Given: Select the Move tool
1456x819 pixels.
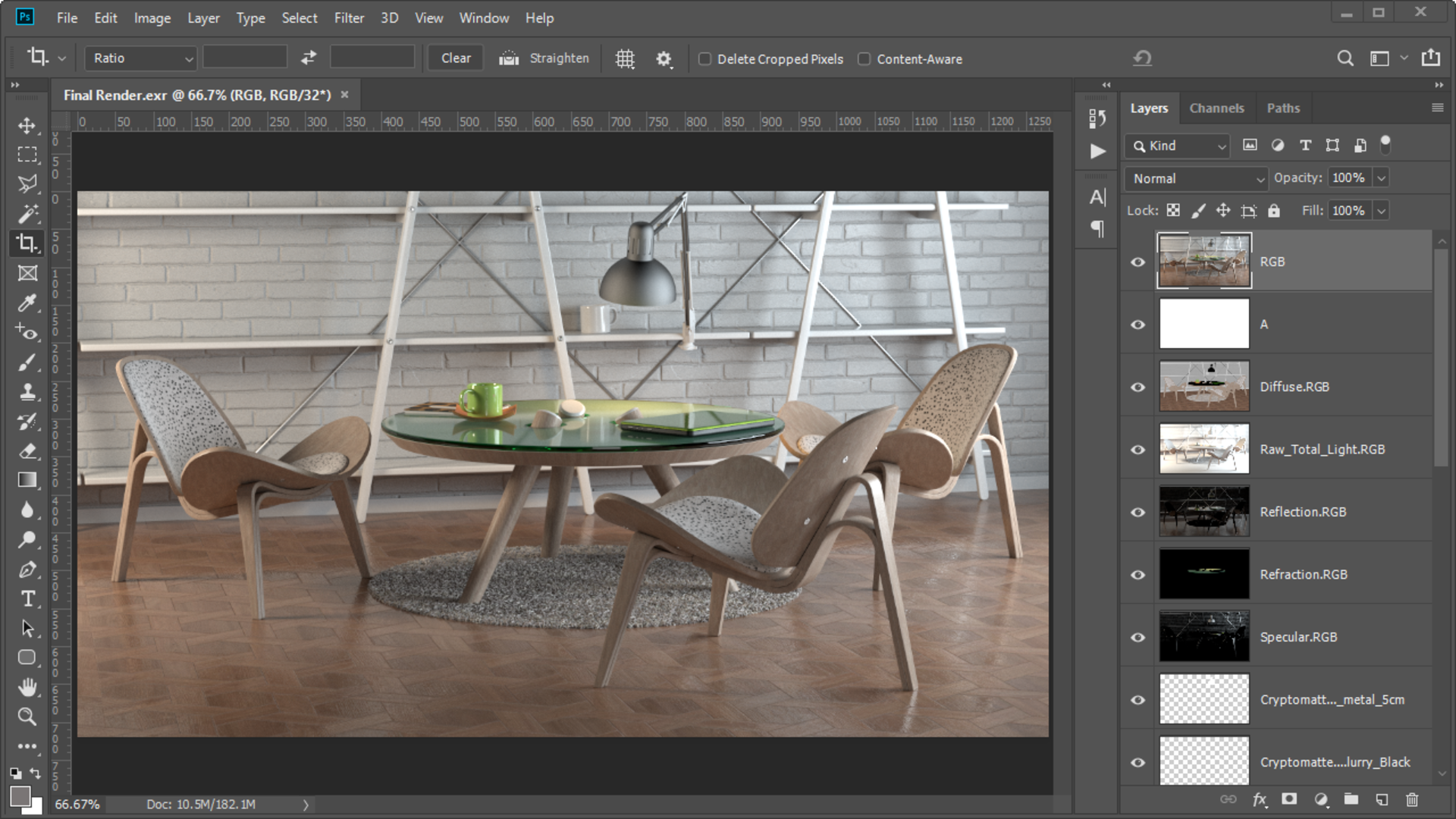Looking at the screenshot, I should [27, 125].
